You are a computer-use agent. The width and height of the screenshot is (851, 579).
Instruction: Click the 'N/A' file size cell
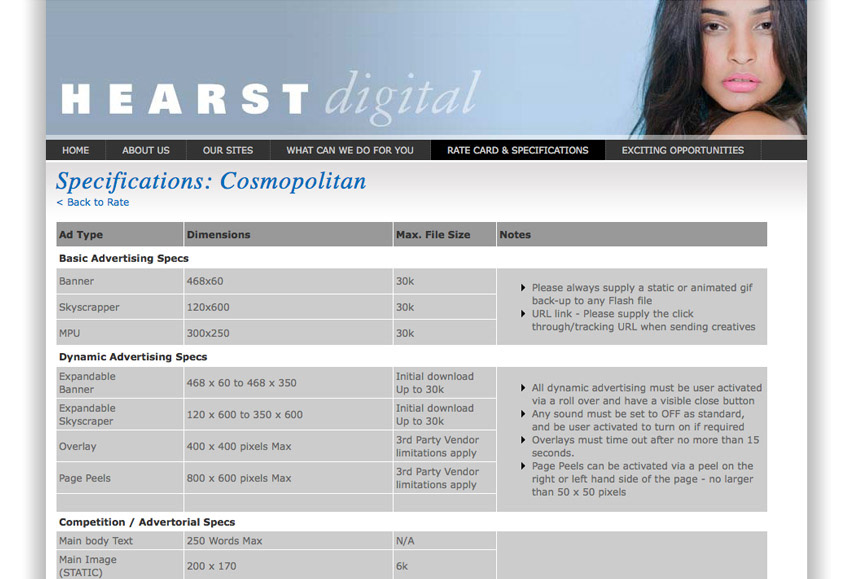[x=444, y=540]
